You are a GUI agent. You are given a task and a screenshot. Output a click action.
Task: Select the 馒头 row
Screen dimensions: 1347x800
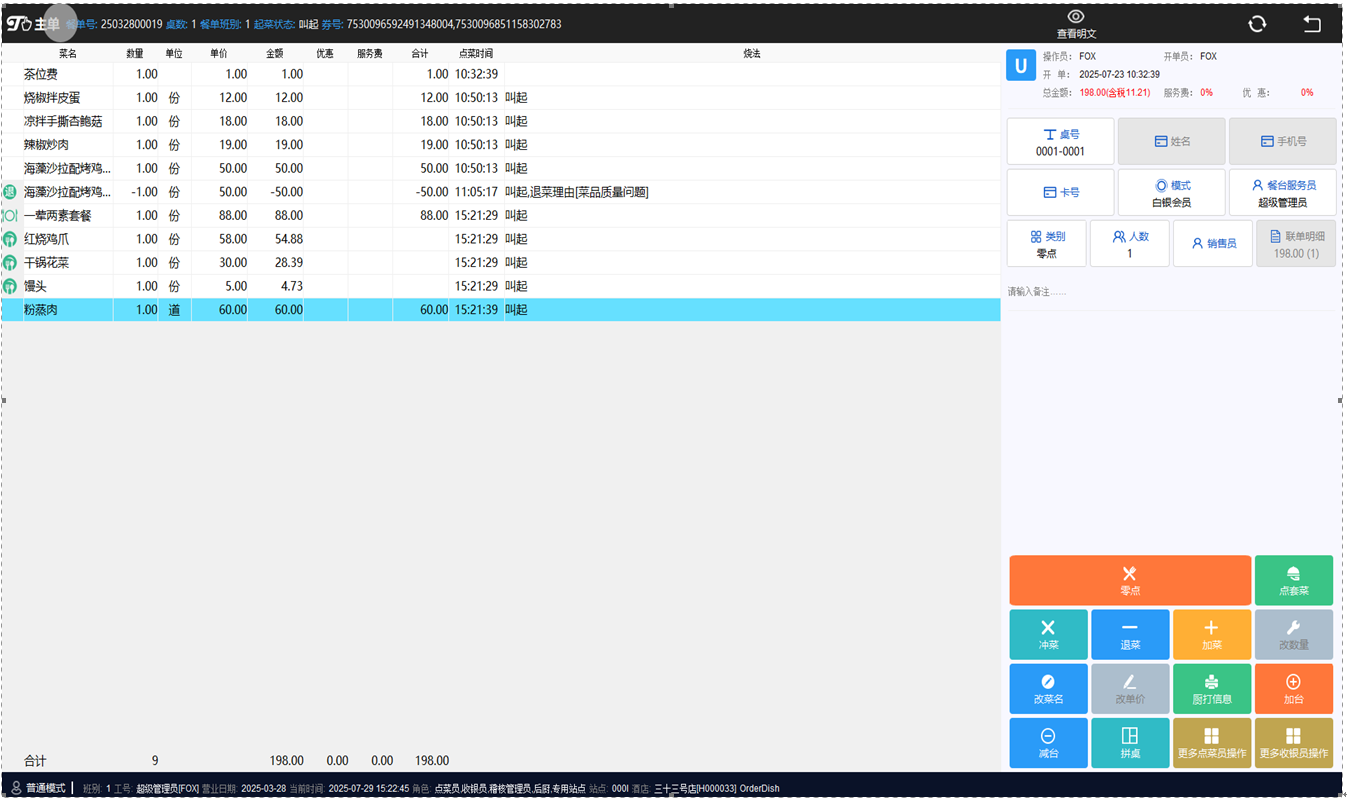[x=501, y=286]
